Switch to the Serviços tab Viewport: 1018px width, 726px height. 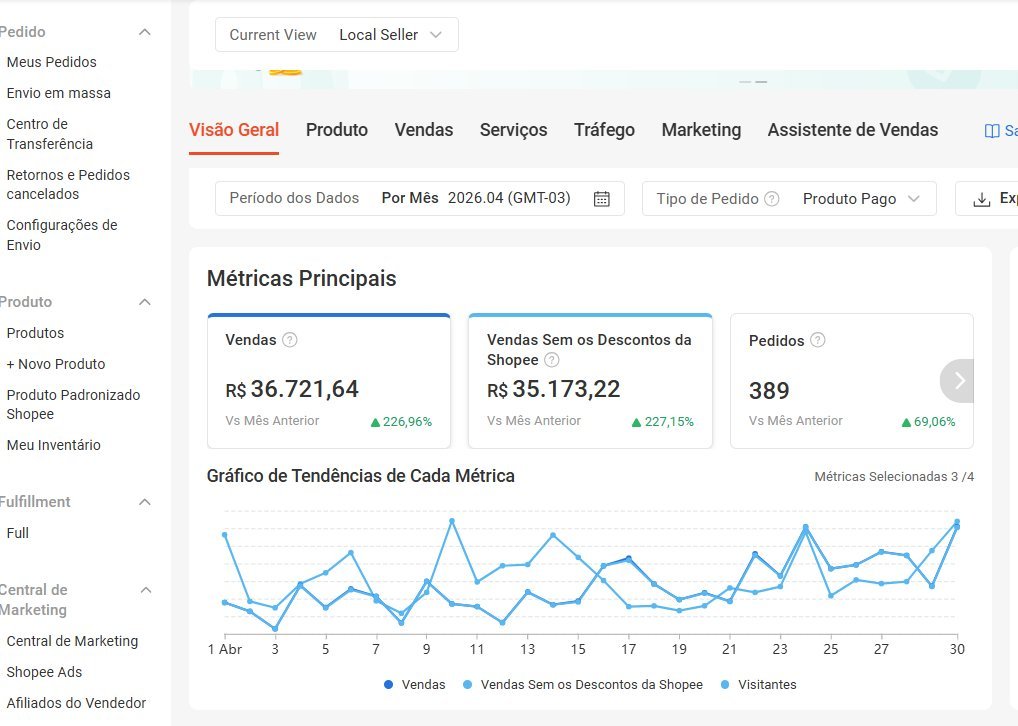514,130
